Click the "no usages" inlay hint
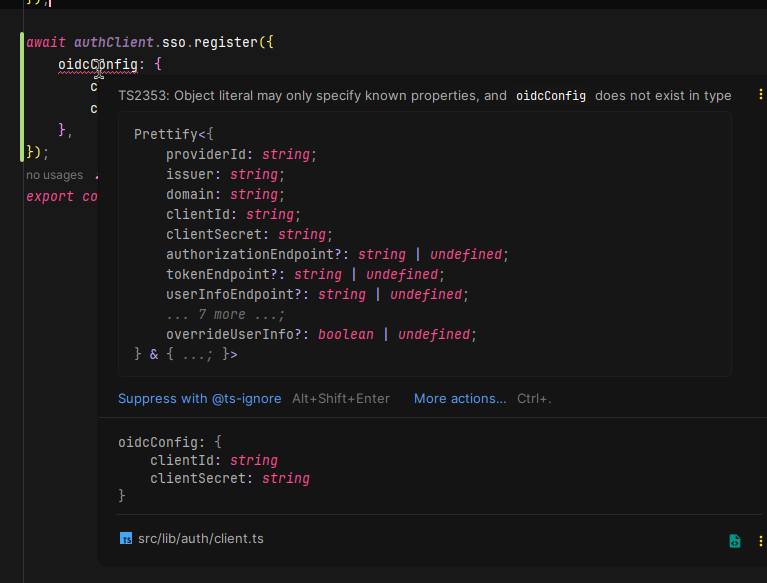Viewport: 767px width, 583px height. pos(55,175)
